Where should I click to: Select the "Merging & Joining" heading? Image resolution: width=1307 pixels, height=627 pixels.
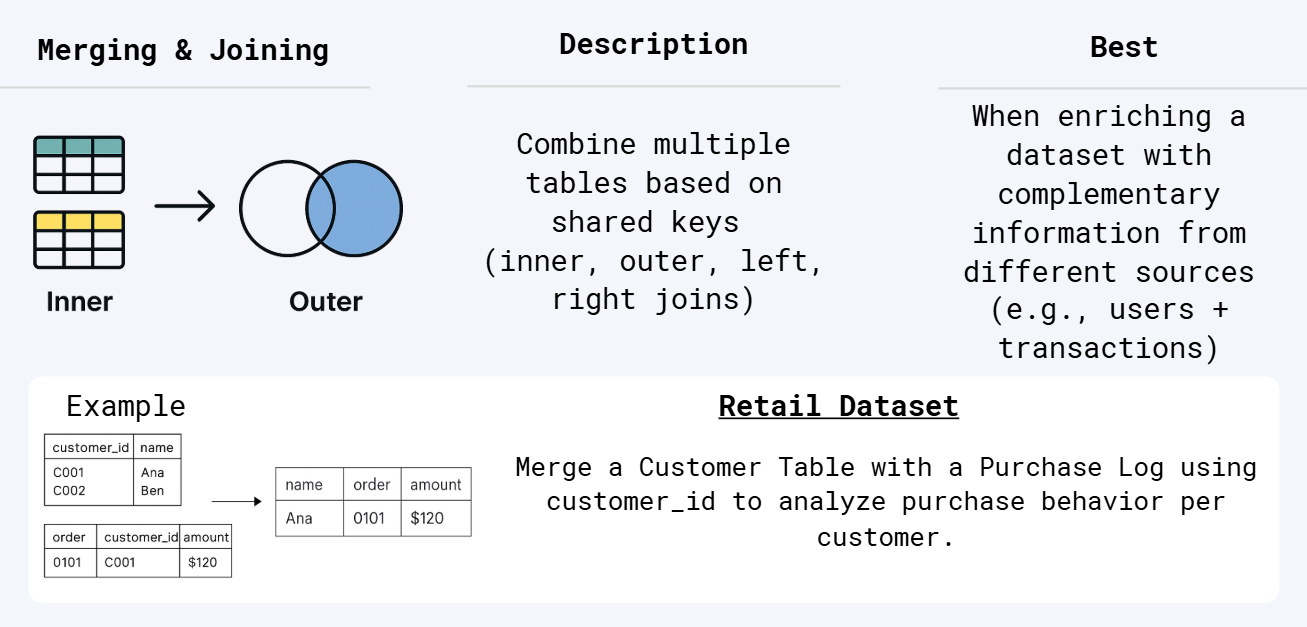[183, 50]
